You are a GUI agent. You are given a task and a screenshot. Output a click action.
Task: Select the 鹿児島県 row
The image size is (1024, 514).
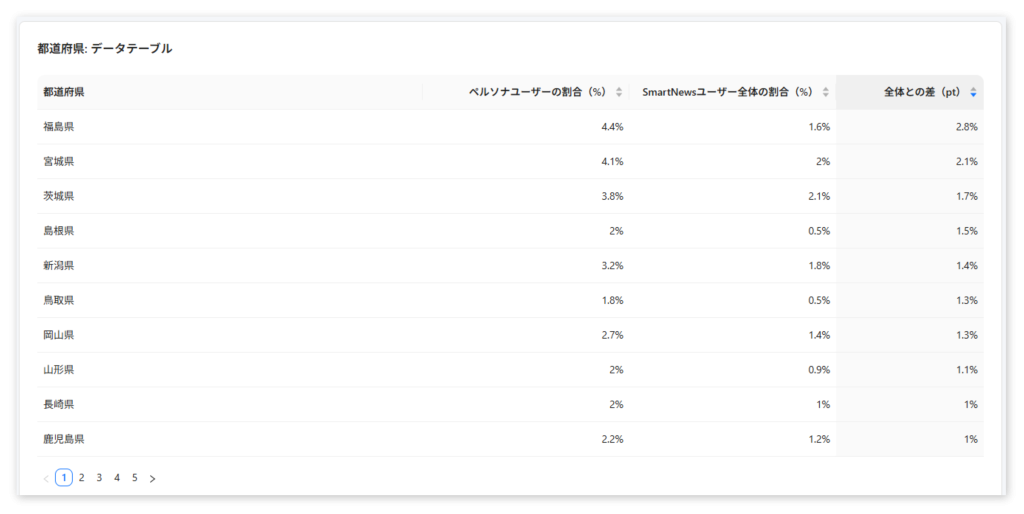pos(510,439)
